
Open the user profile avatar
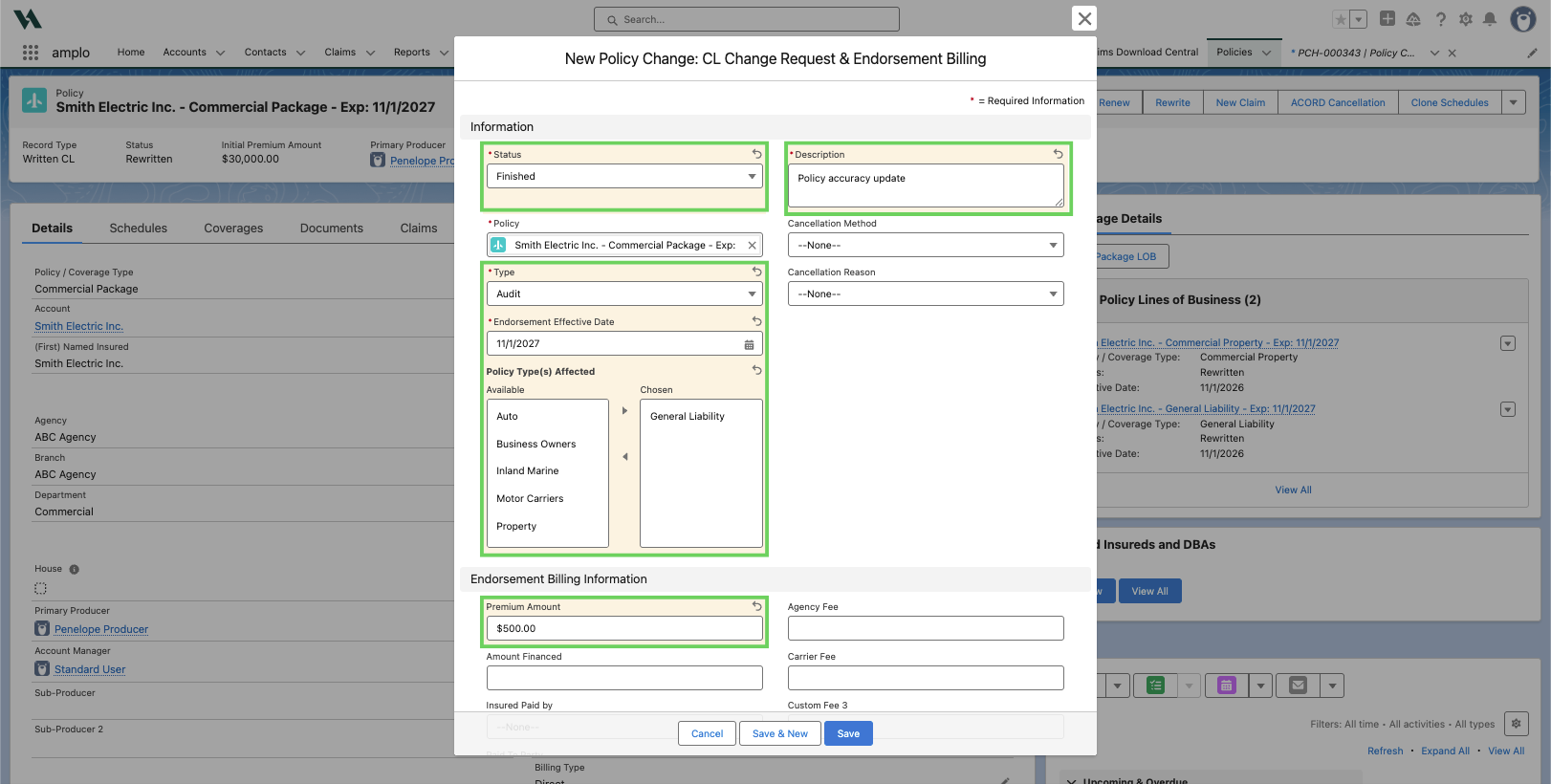[1523, 19]
